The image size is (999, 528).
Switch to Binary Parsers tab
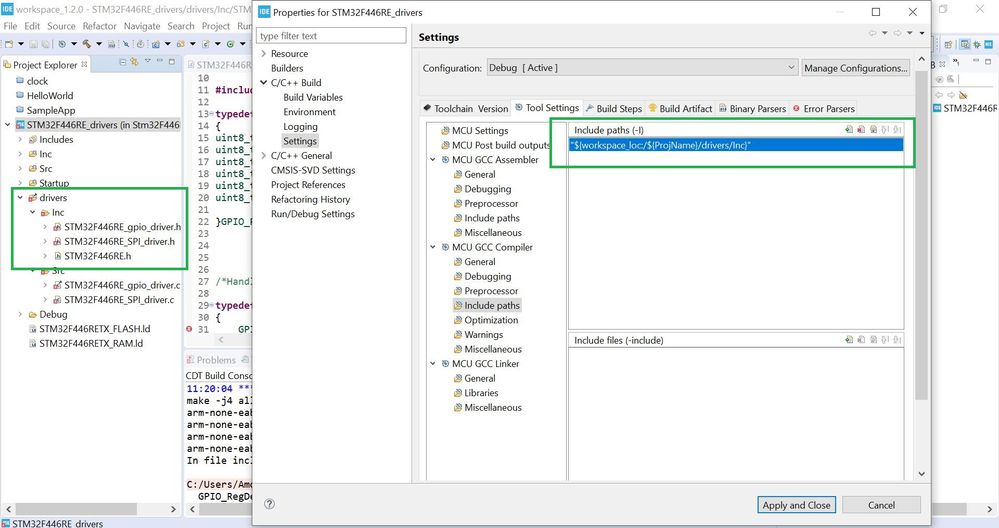[752, 109]
